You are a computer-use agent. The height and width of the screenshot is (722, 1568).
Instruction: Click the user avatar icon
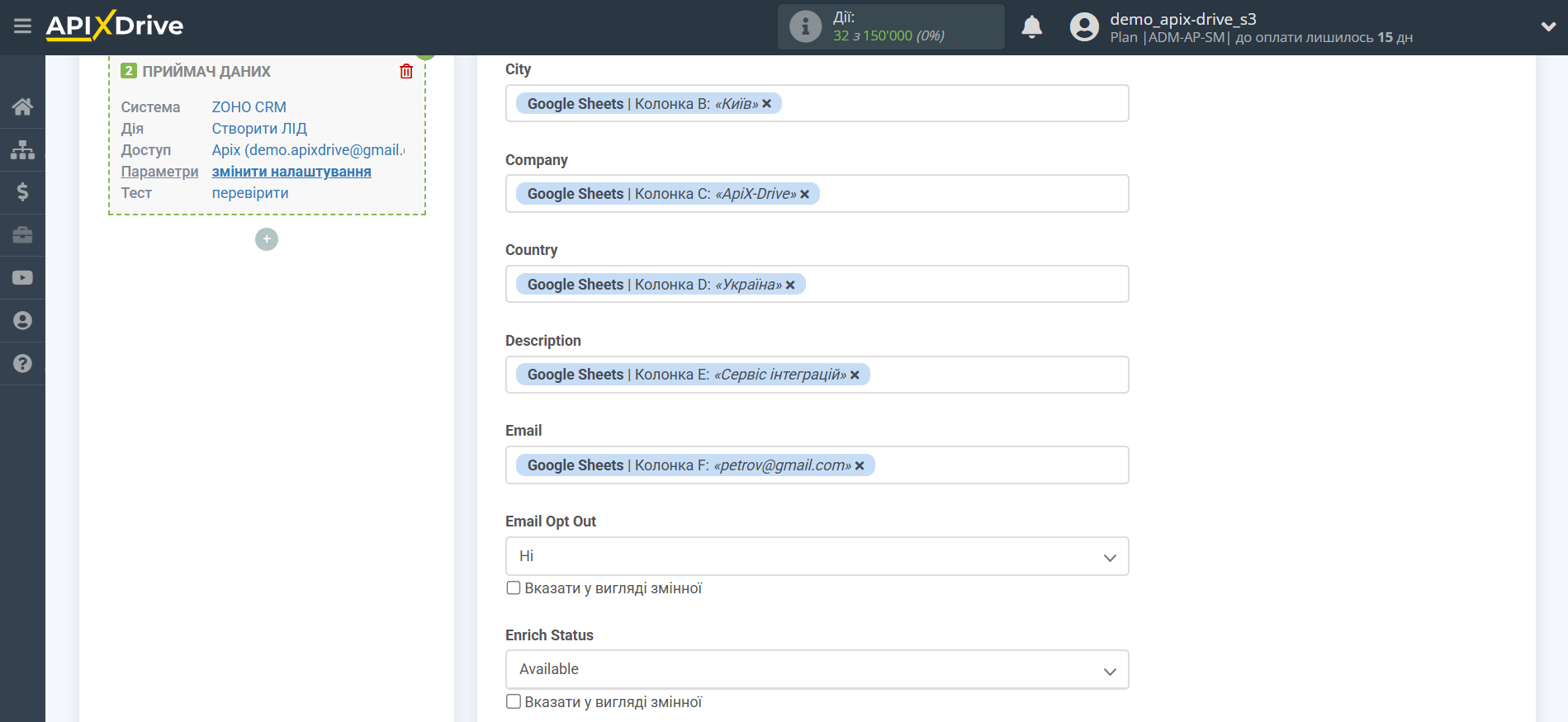(1084, 27)
